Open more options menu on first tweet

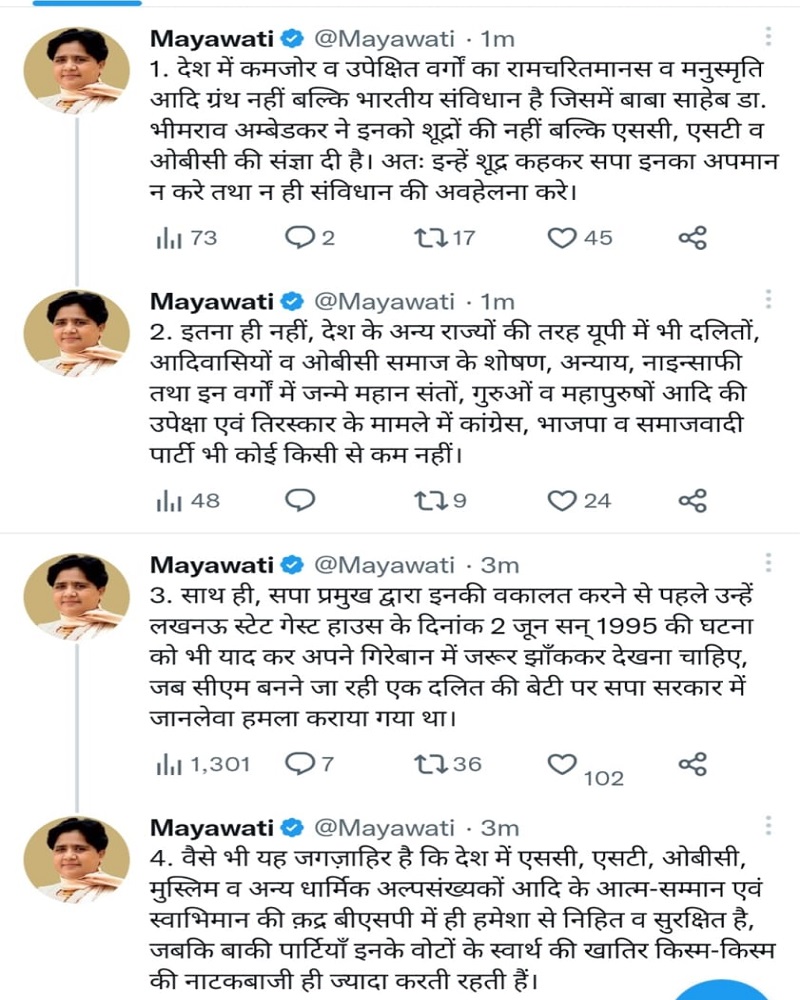[768, 38]
